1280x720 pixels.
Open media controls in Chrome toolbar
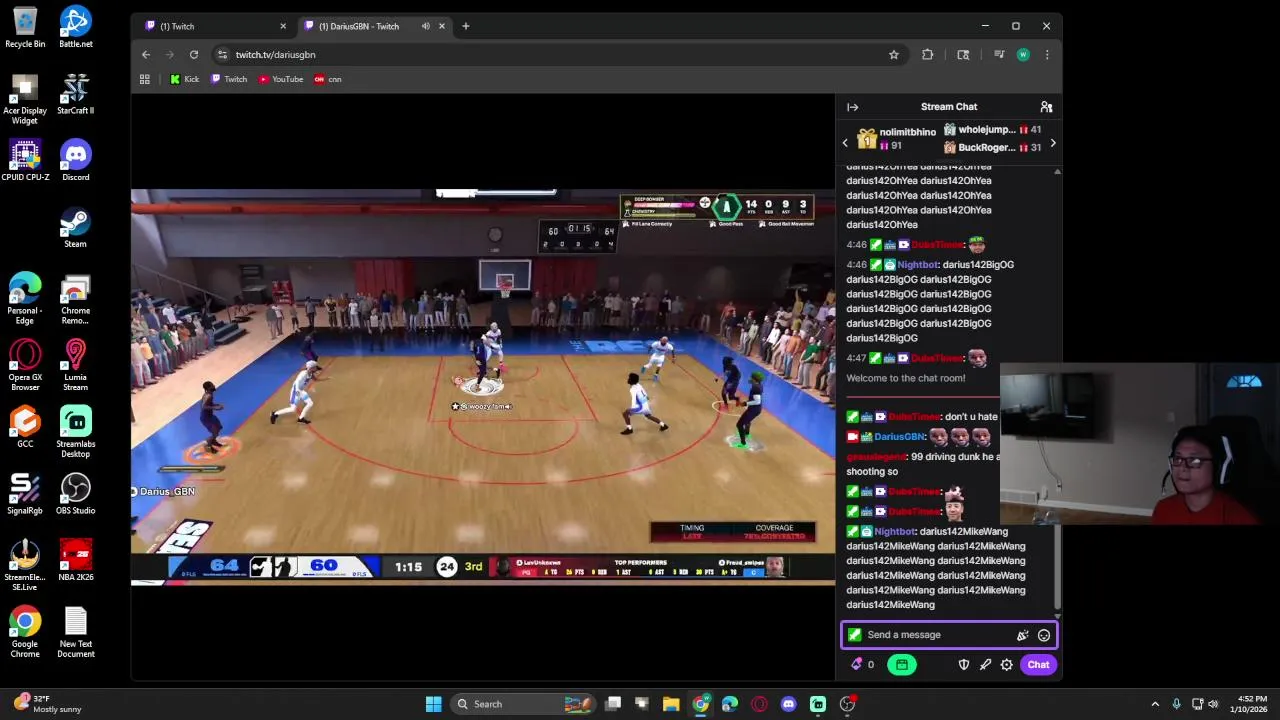point(998,55)
